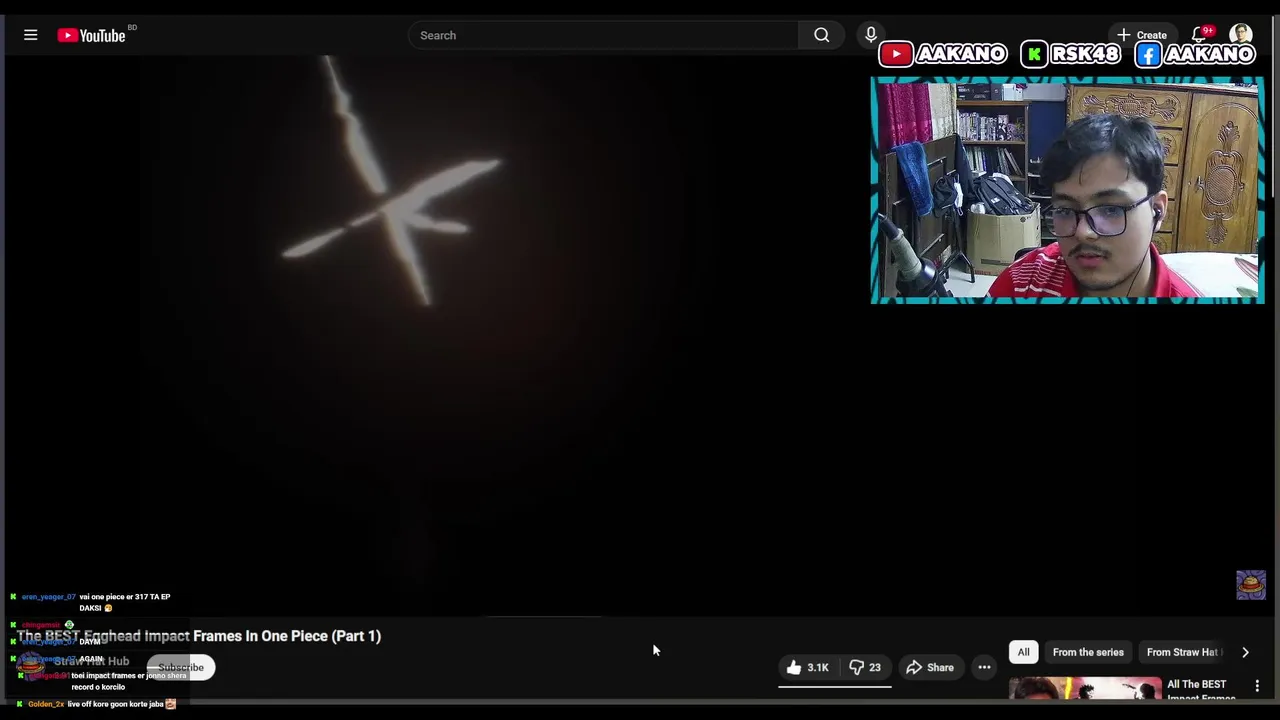Open the Straw Hat Hub channel name

pos(91,661)
